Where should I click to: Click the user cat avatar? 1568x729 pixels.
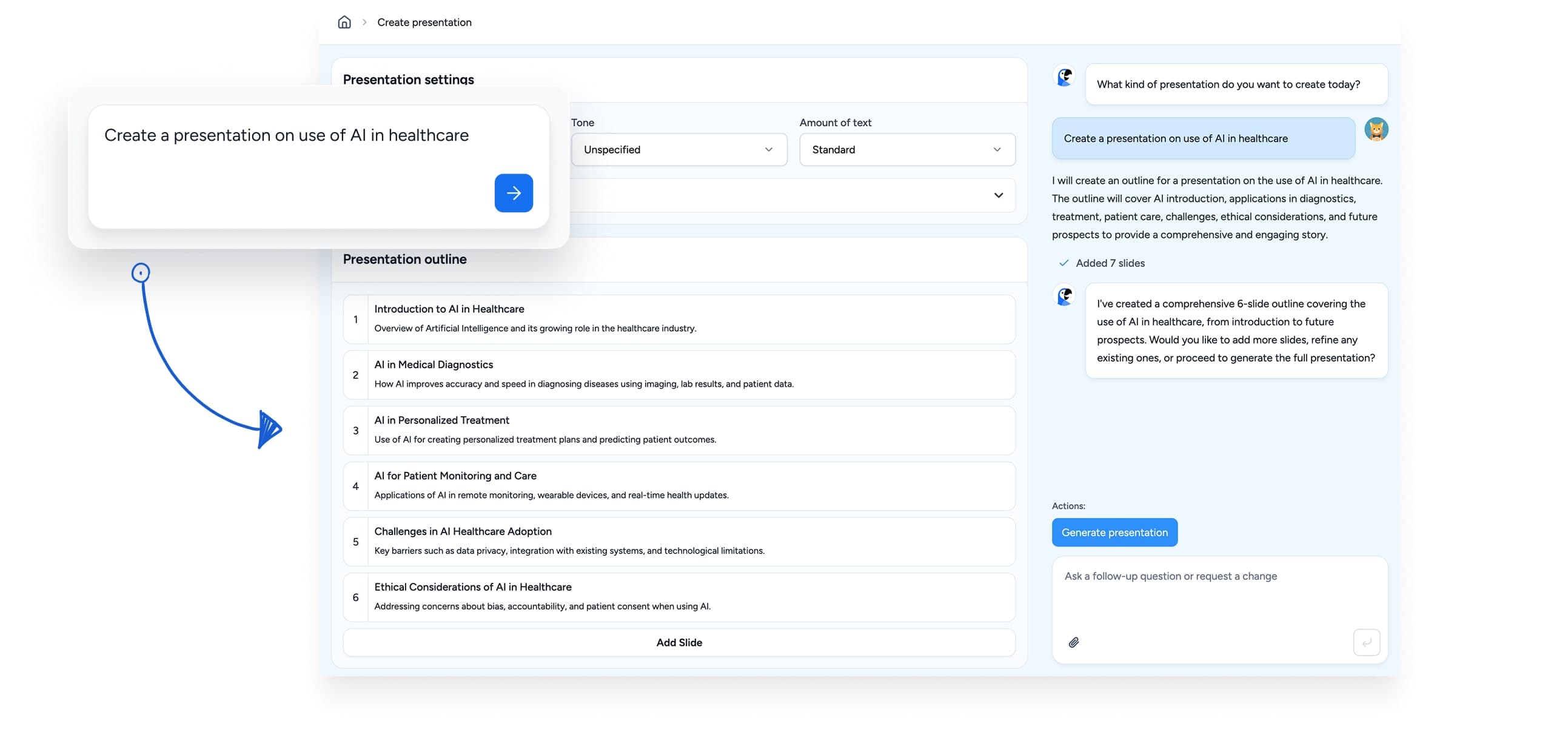pos(1376,130)
